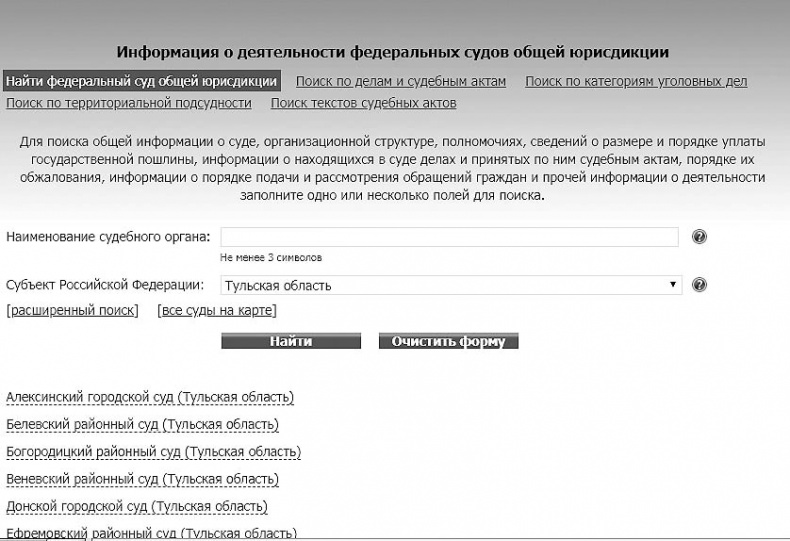Select Богородицкий районный суд link
This screenshot has height=541, width=790.
tap(153, 452)
